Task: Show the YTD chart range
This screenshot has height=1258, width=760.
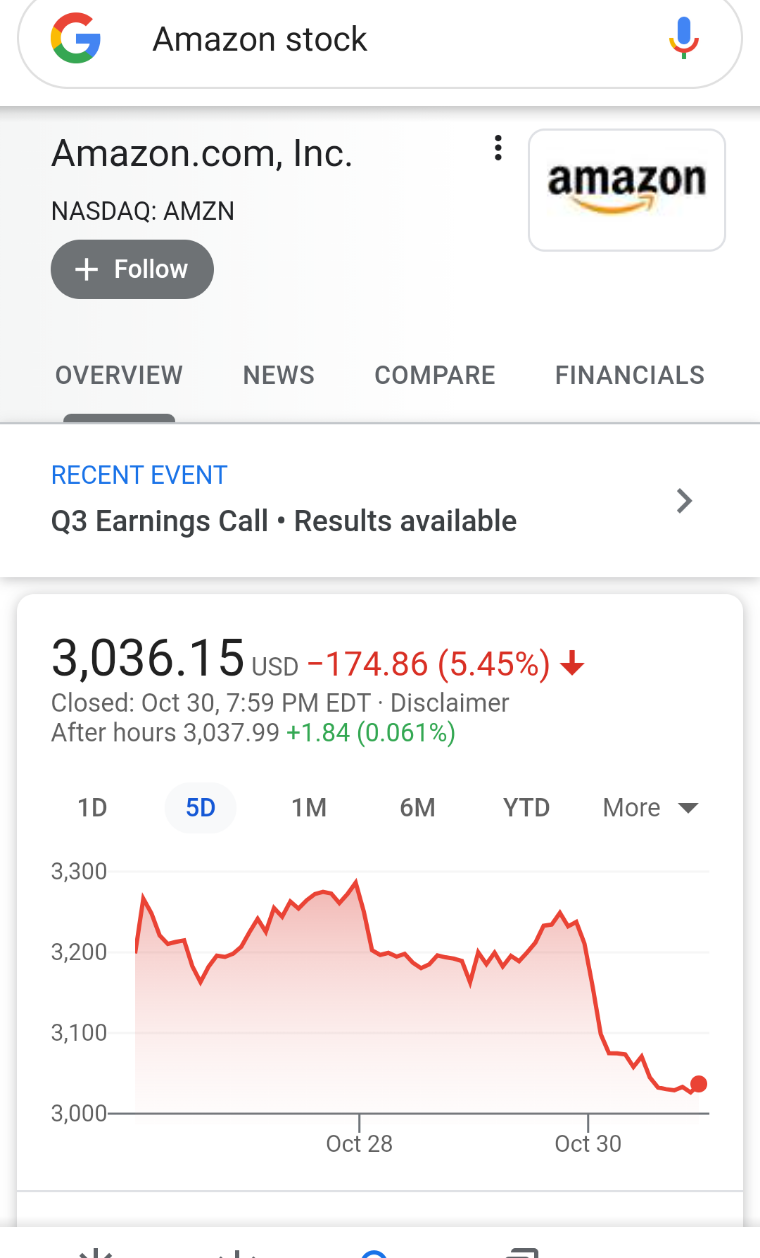Action: 526,808
